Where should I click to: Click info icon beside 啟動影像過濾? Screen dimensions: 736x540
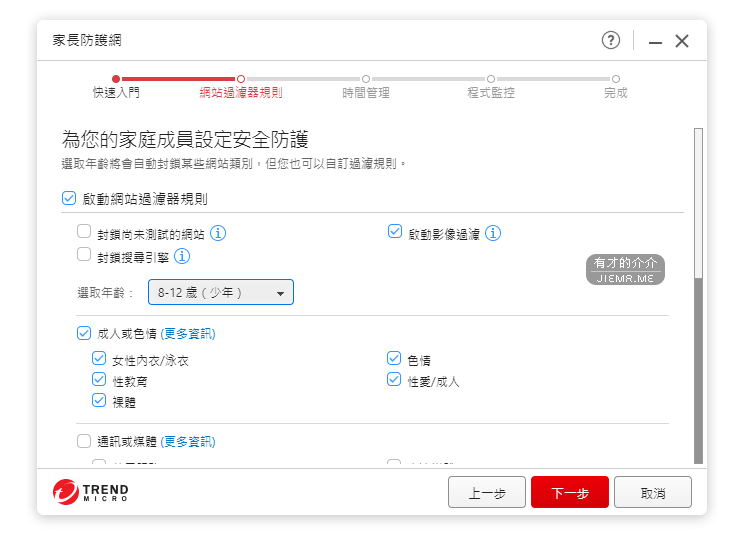pos(493,233)
